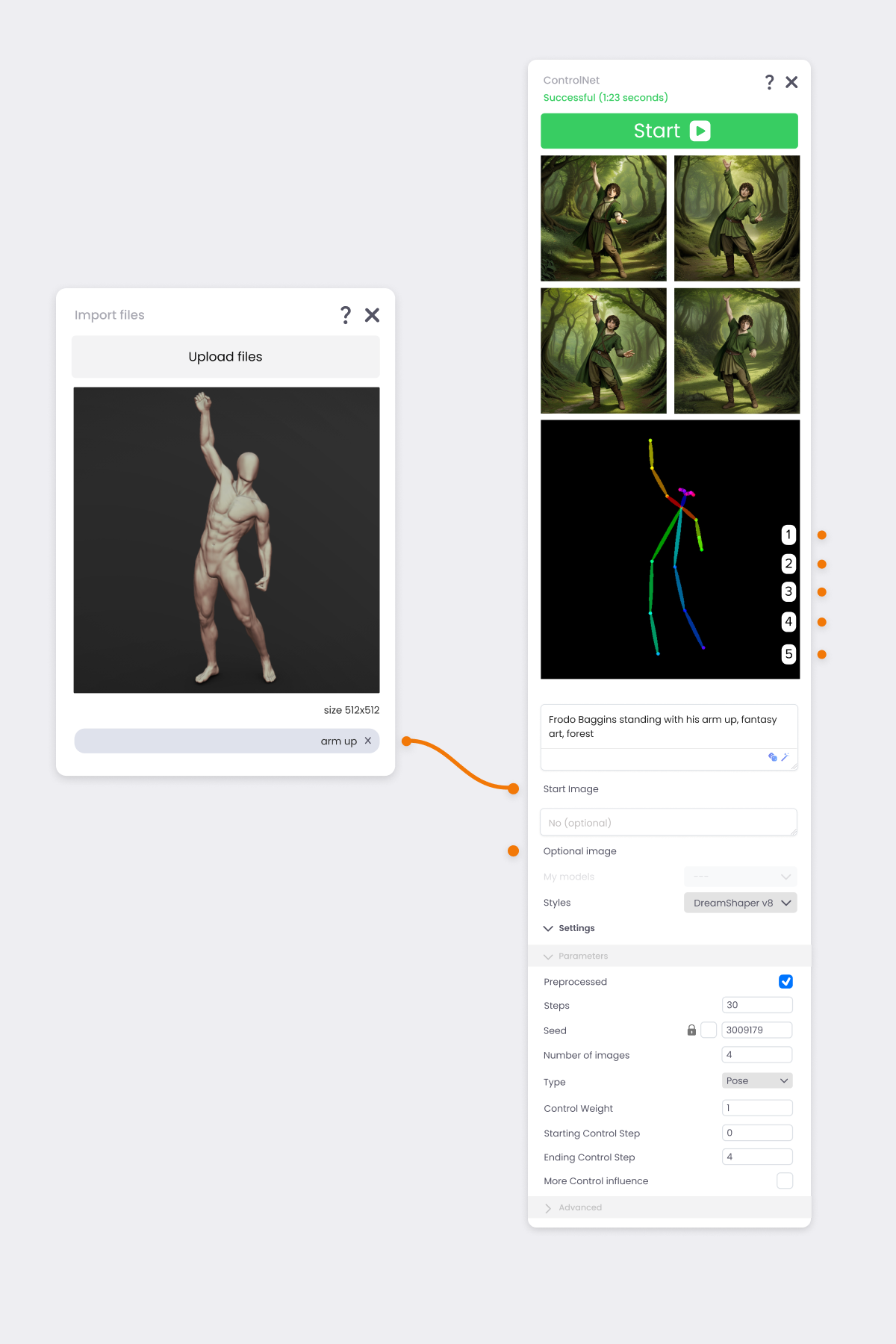This screenshot has width=896, height=1344.
Task: Click the Start Image optional input field
Action: pyautogui.click(x=668, y=822)
